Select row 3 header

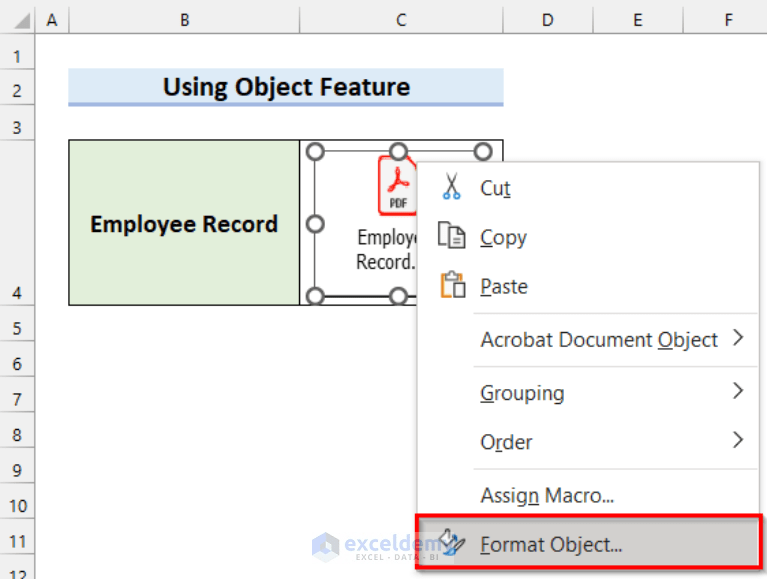point(17,123)
